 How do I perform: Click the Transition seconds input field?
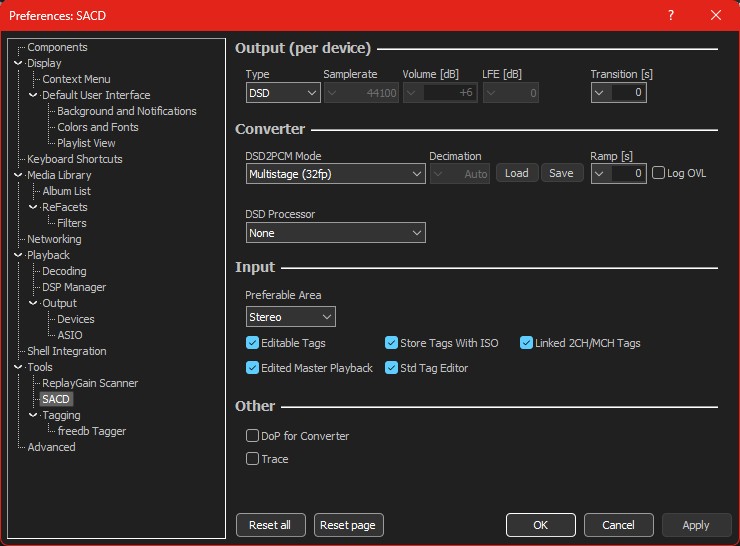click(628, 93)
